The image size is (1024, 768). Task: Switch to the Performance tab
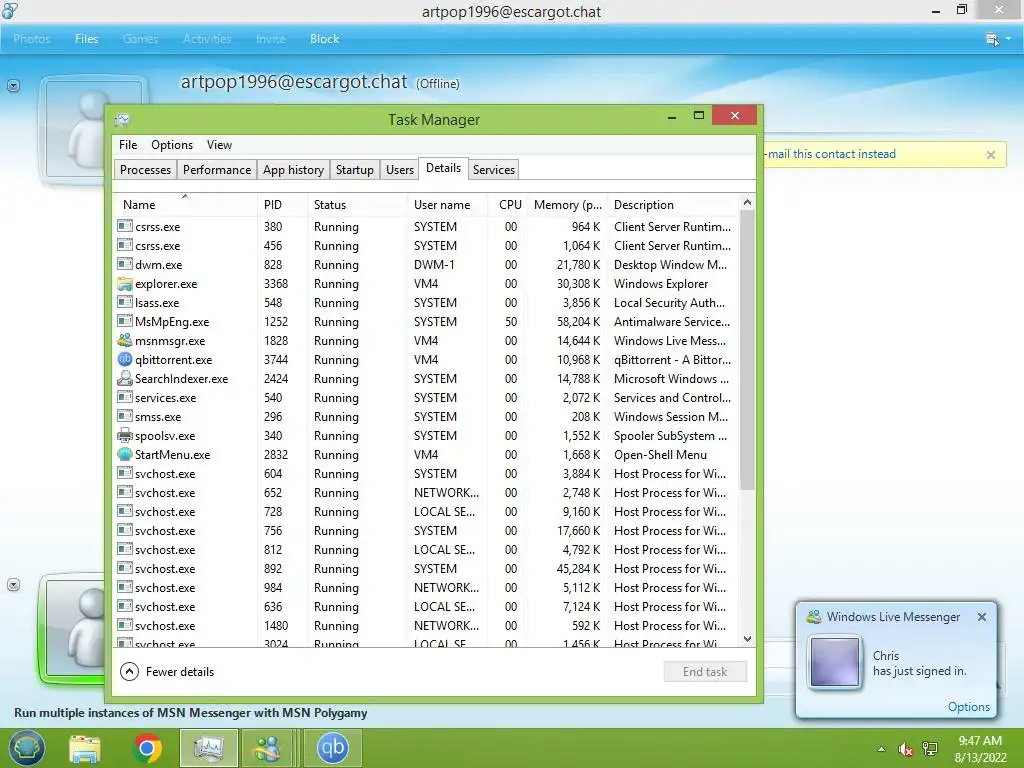coord(217,170)
